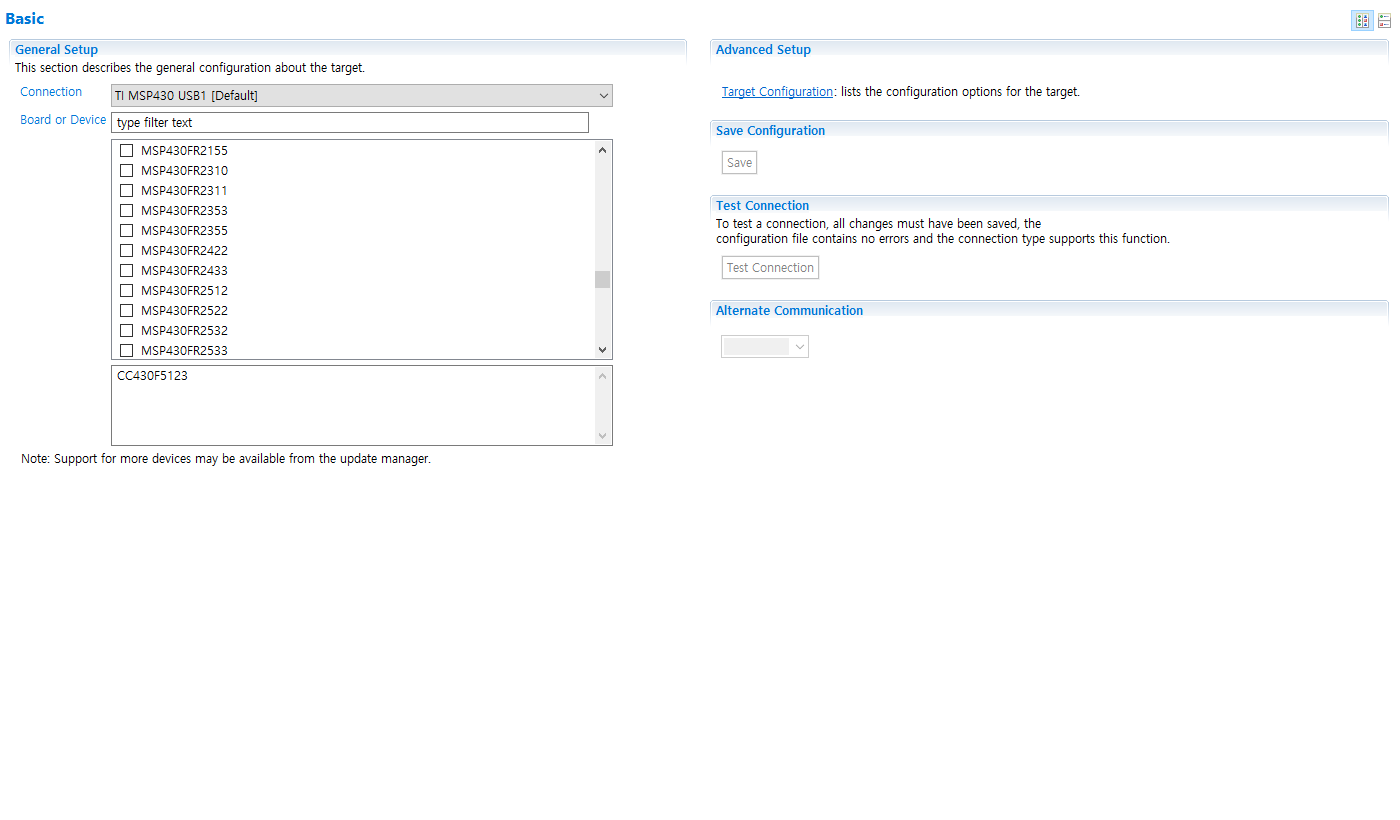Click the device list scroll up arrow
Screen dimensions: 1400x820
pos(602,150)
